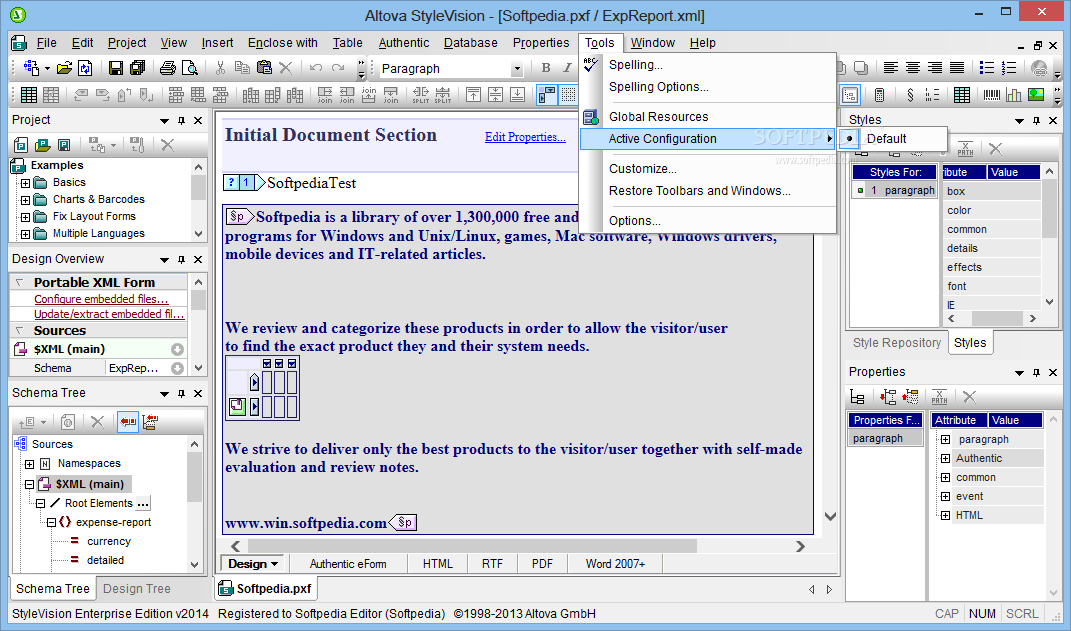Click the Insert Image landscape icon

point(1036,95)
